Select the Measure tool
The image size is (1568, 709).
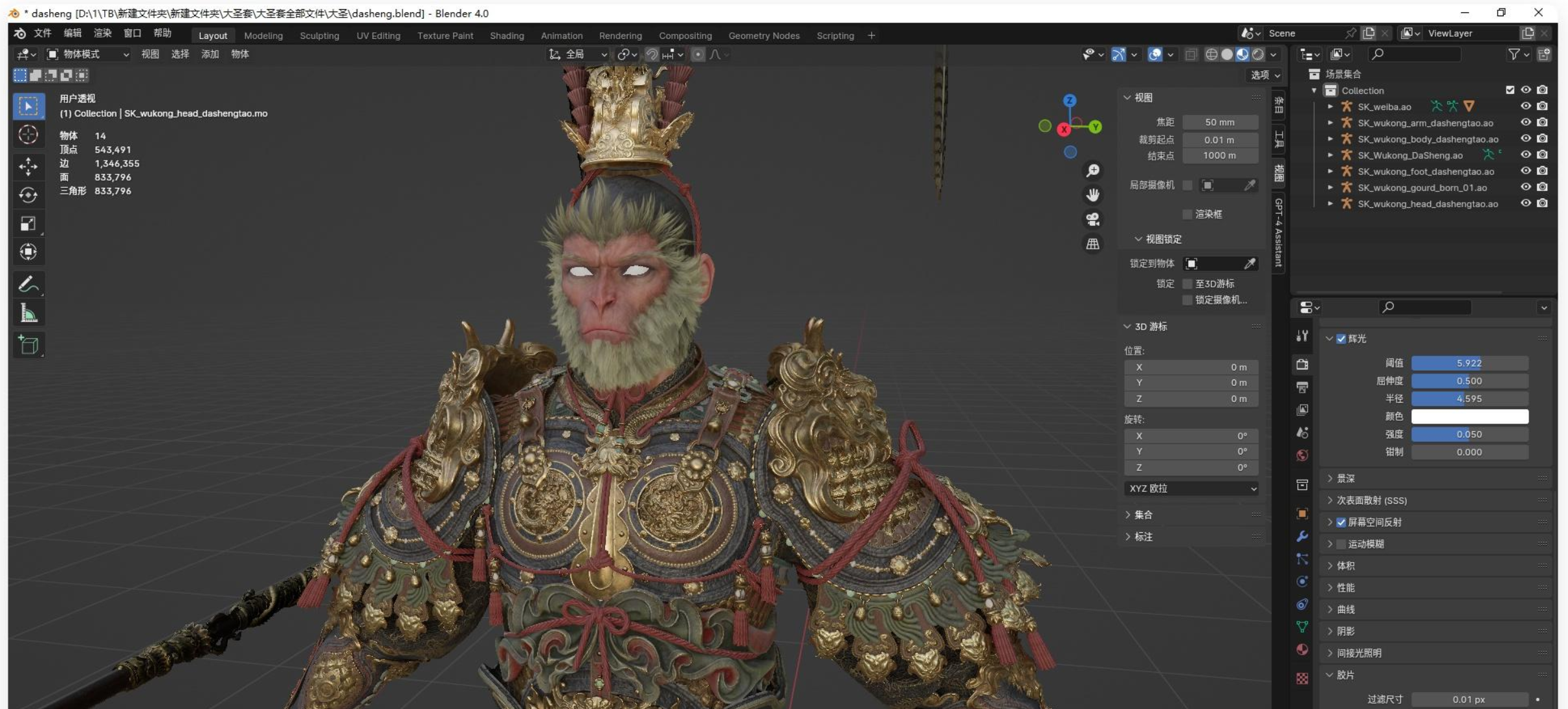tap(28, 313)
